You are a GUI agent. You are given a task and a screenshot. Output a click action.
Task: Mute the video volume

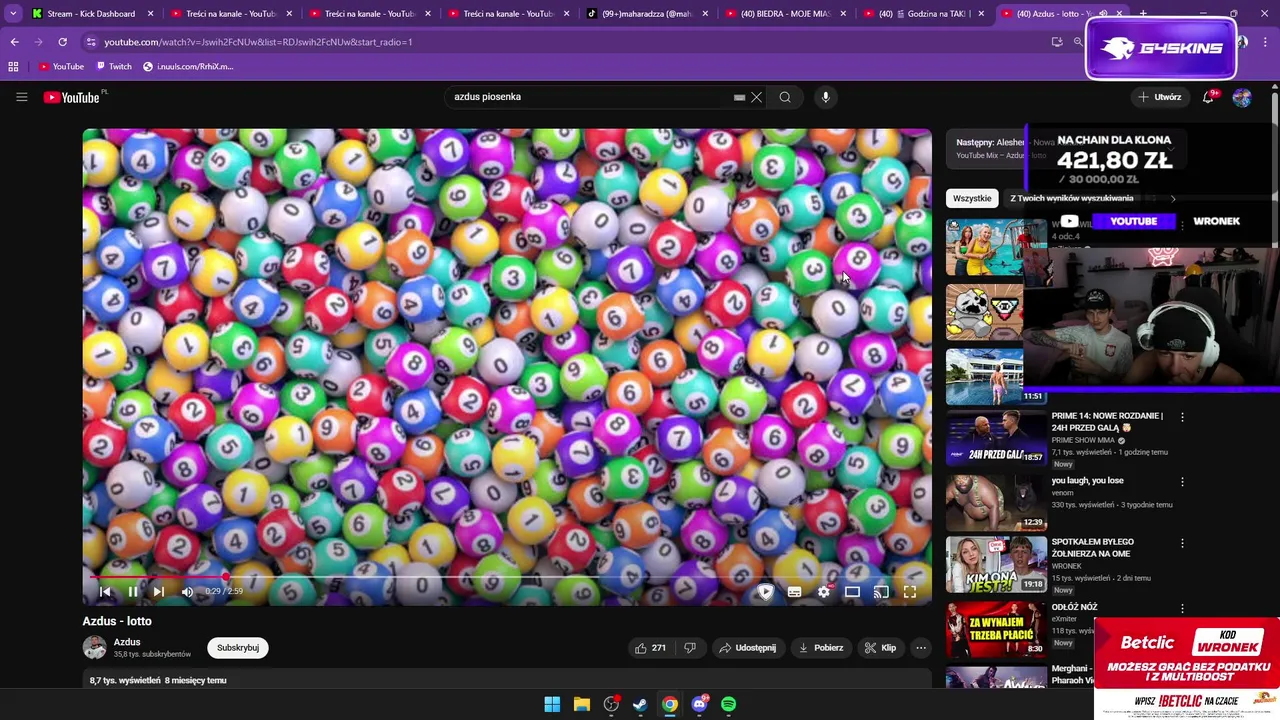[x=187, y=592]
